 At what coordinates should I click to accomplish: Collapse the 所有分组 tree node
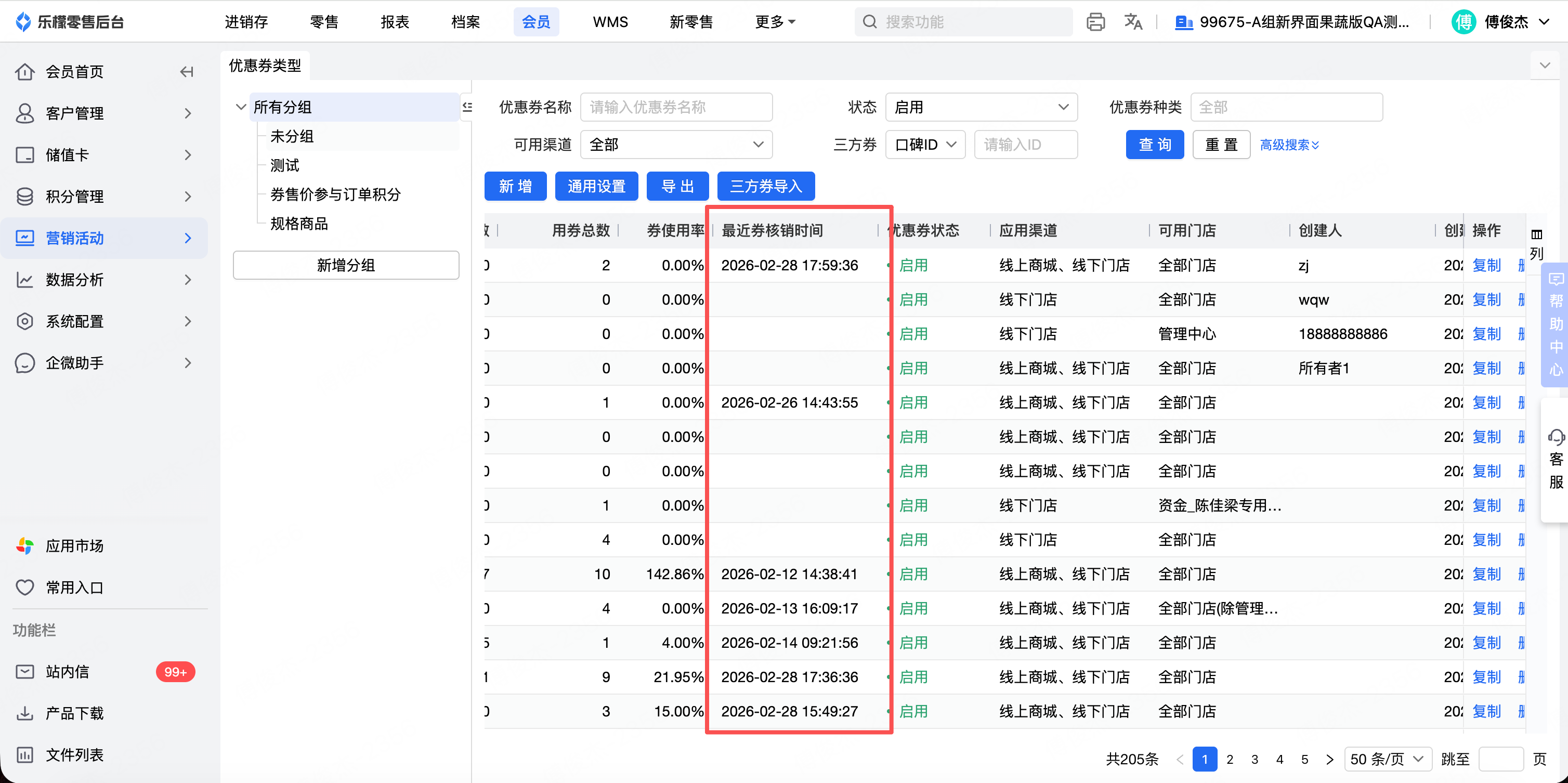point(240,107)
